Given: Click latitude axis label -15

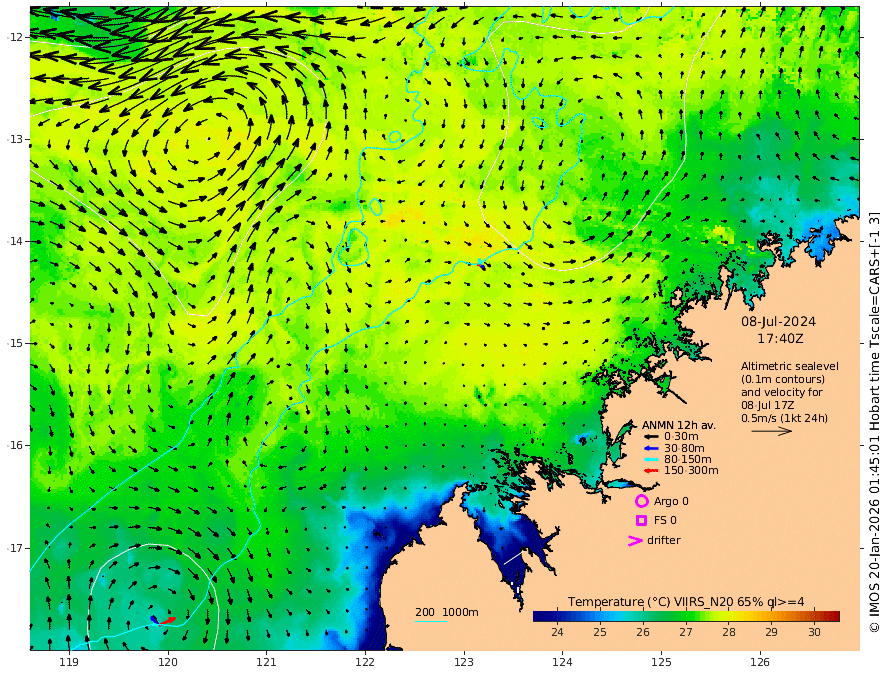Looking at the screenshot, I should pyautogui.click(x=15, y=343).
